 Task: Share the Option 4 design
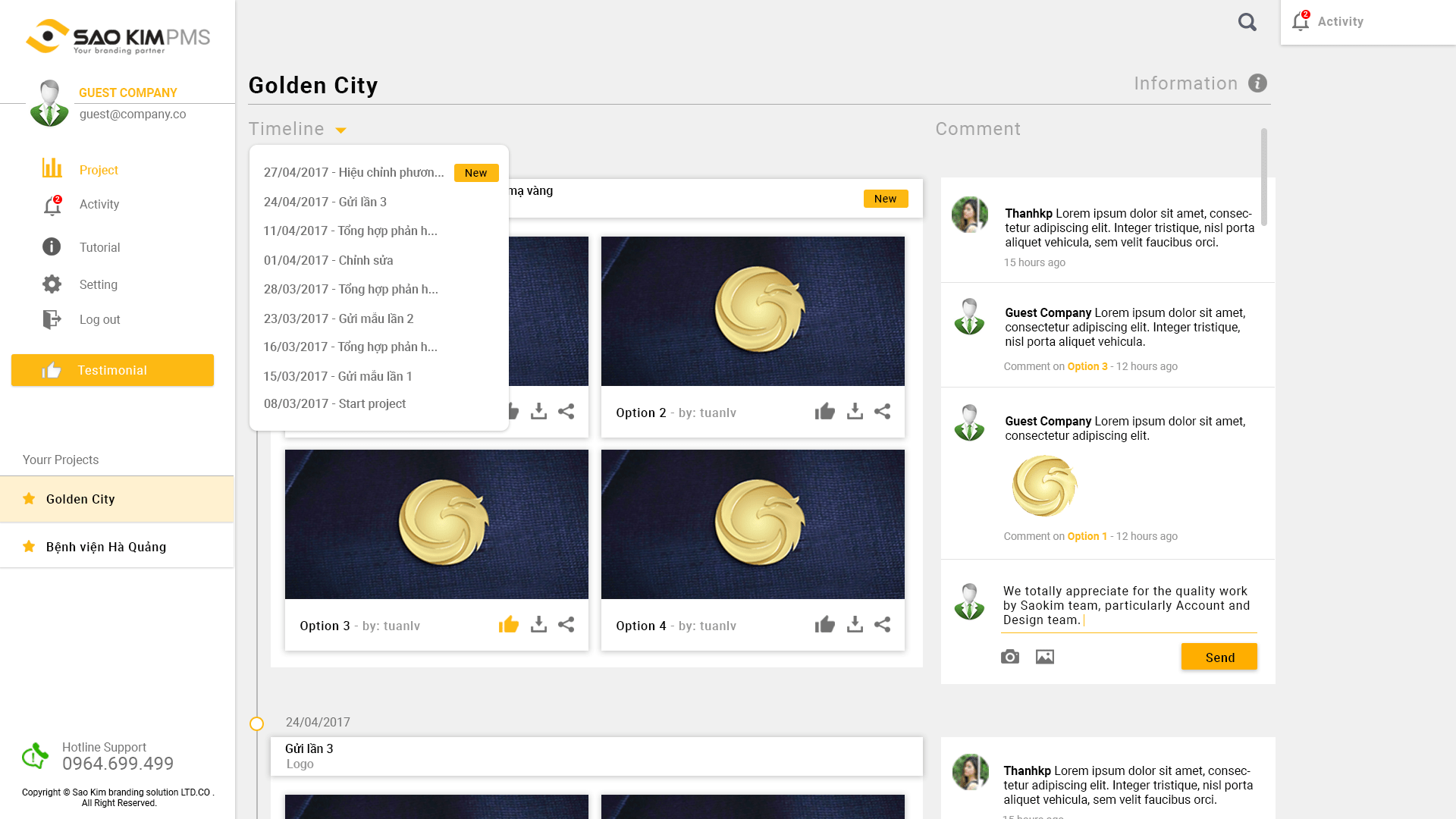882,625
